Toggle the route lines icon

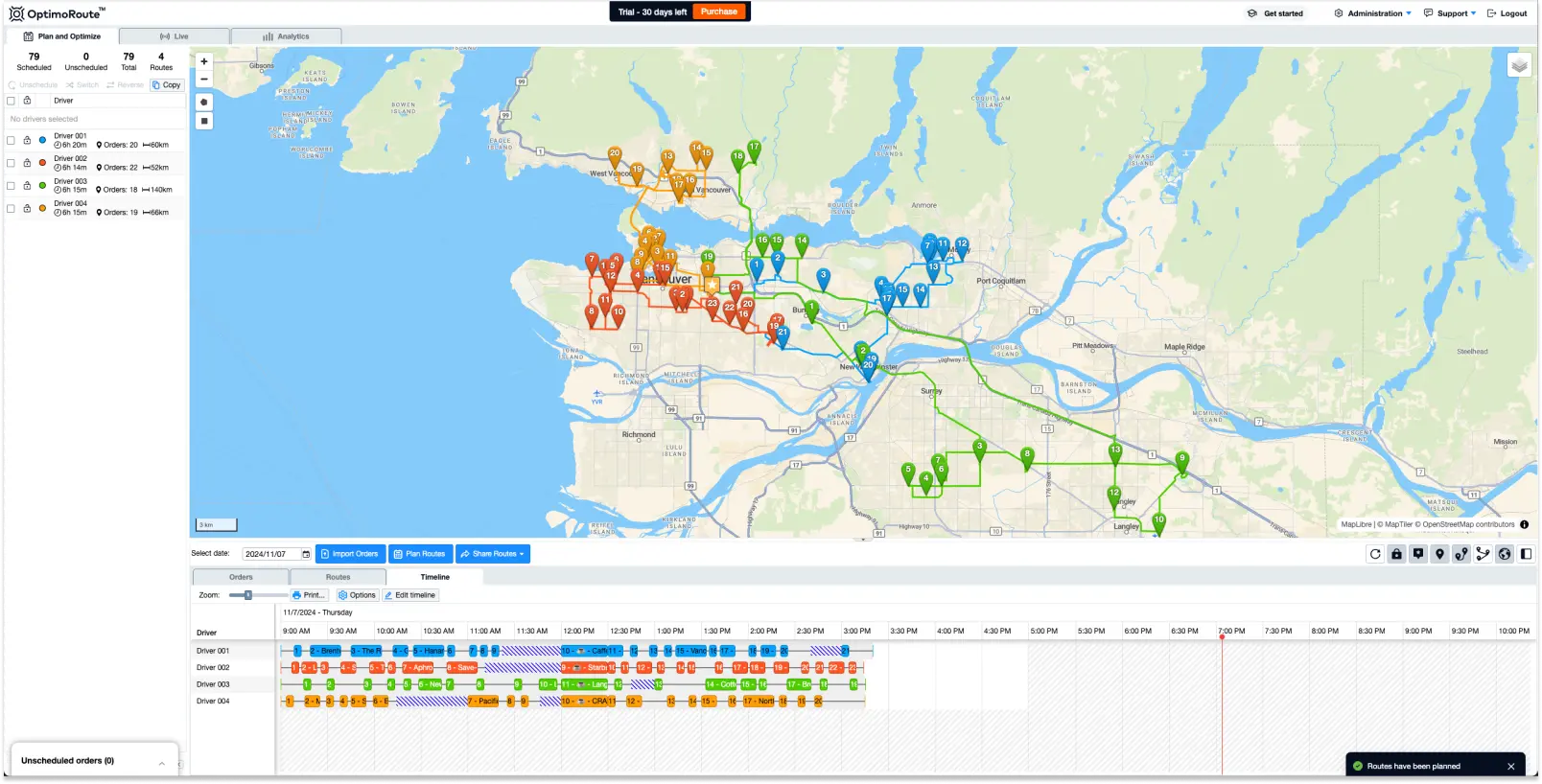point(1461,554)
